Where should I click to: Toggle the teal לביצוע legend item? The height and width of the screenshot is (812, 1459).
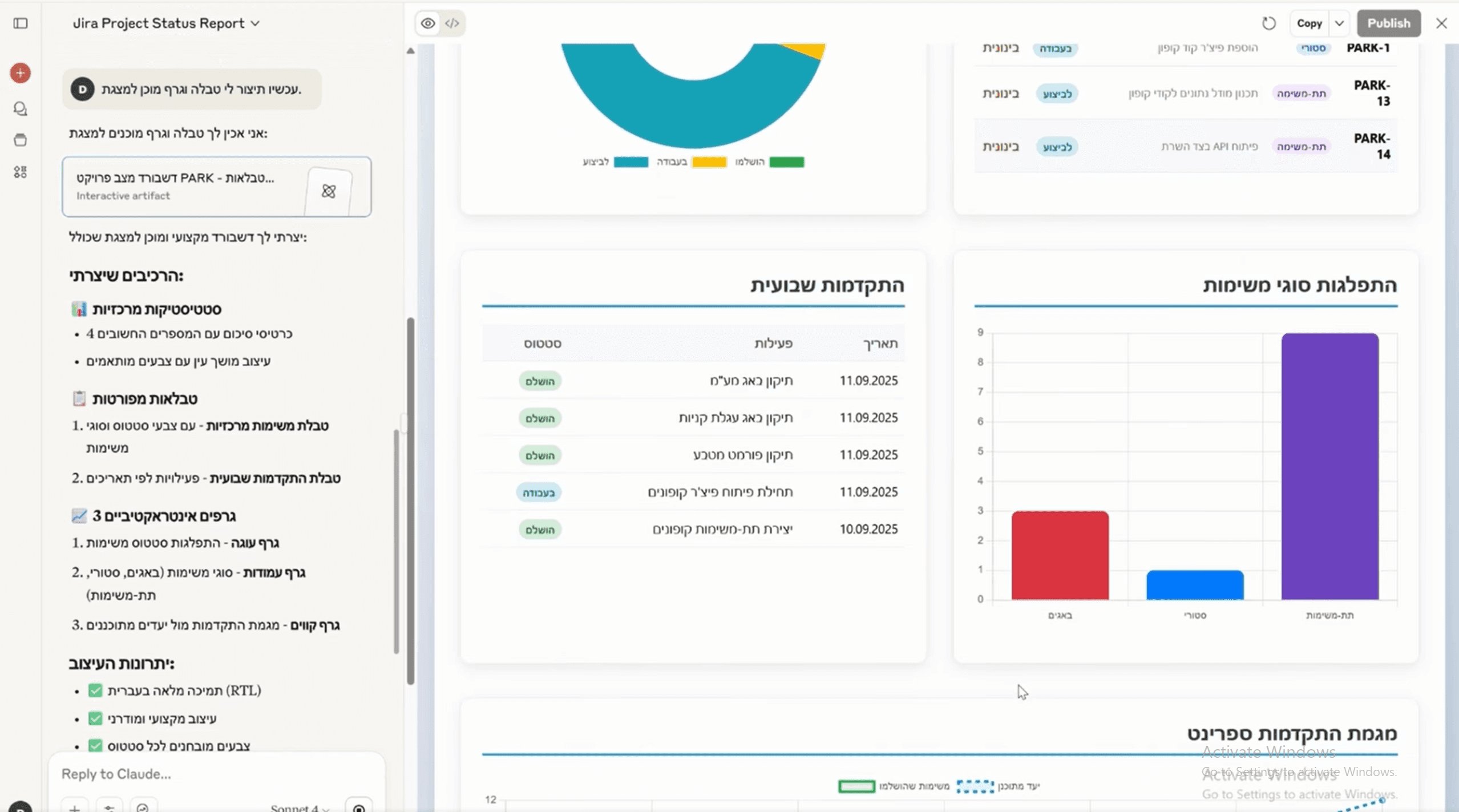[x=631, y=162]
